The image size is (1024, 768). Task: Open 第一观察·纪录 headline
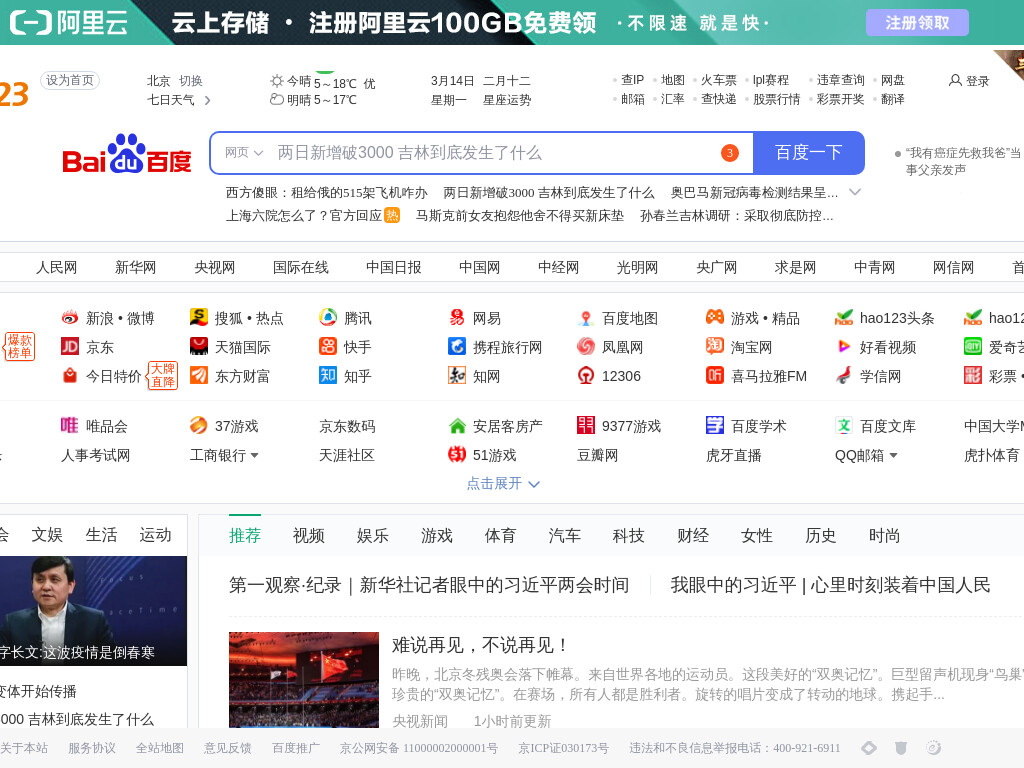point(428,585)
